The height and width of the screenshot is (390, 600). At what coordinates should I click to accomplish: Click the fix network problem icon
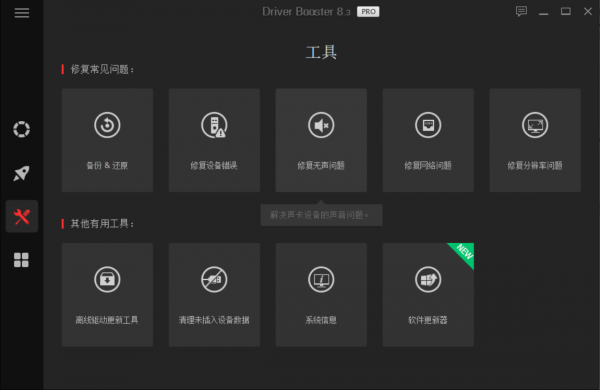point(428,125)
